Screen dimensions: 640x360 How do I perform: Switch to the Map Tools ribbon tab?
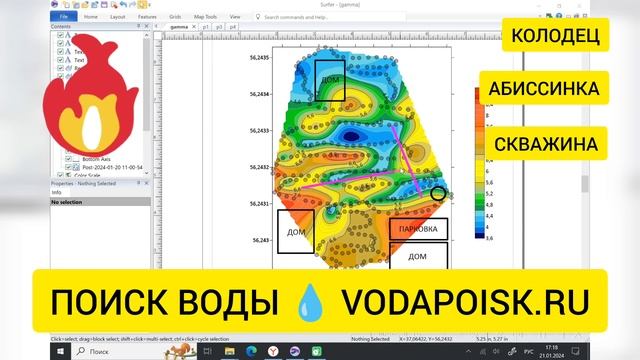[205, 17]
